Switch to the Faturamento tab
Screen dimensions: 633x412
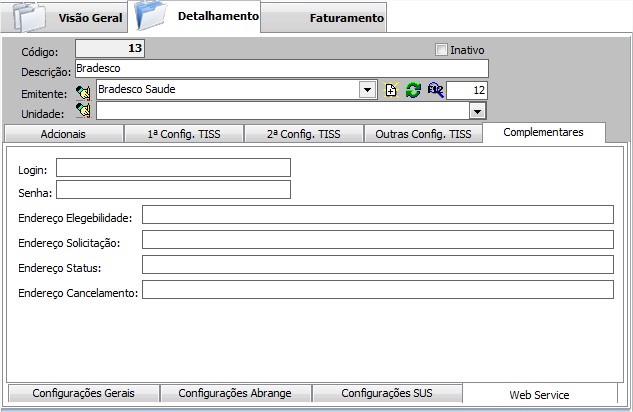coord(346,18)
